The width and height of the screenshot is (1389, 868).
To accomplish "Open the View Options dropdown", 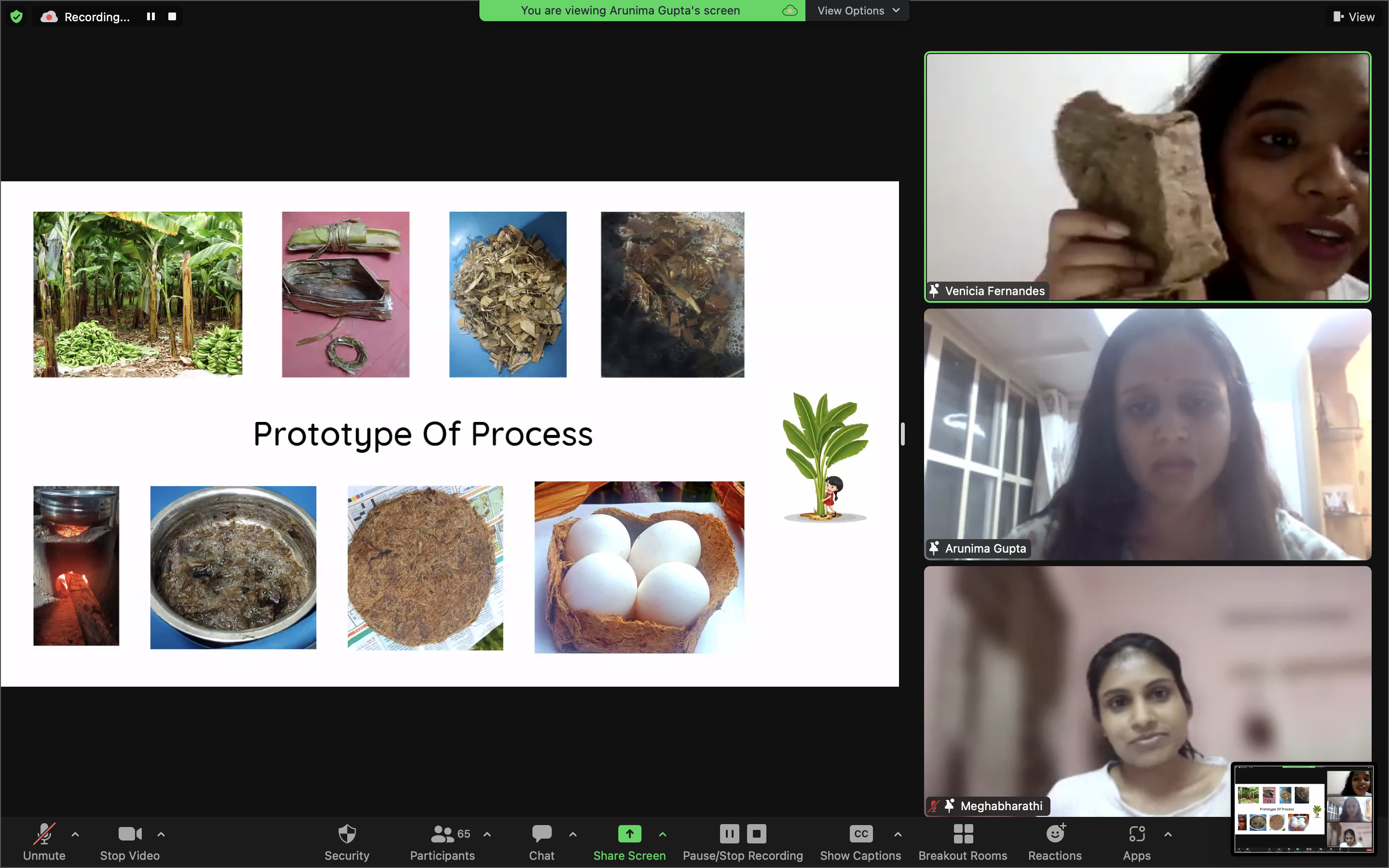I will point(858,10).
